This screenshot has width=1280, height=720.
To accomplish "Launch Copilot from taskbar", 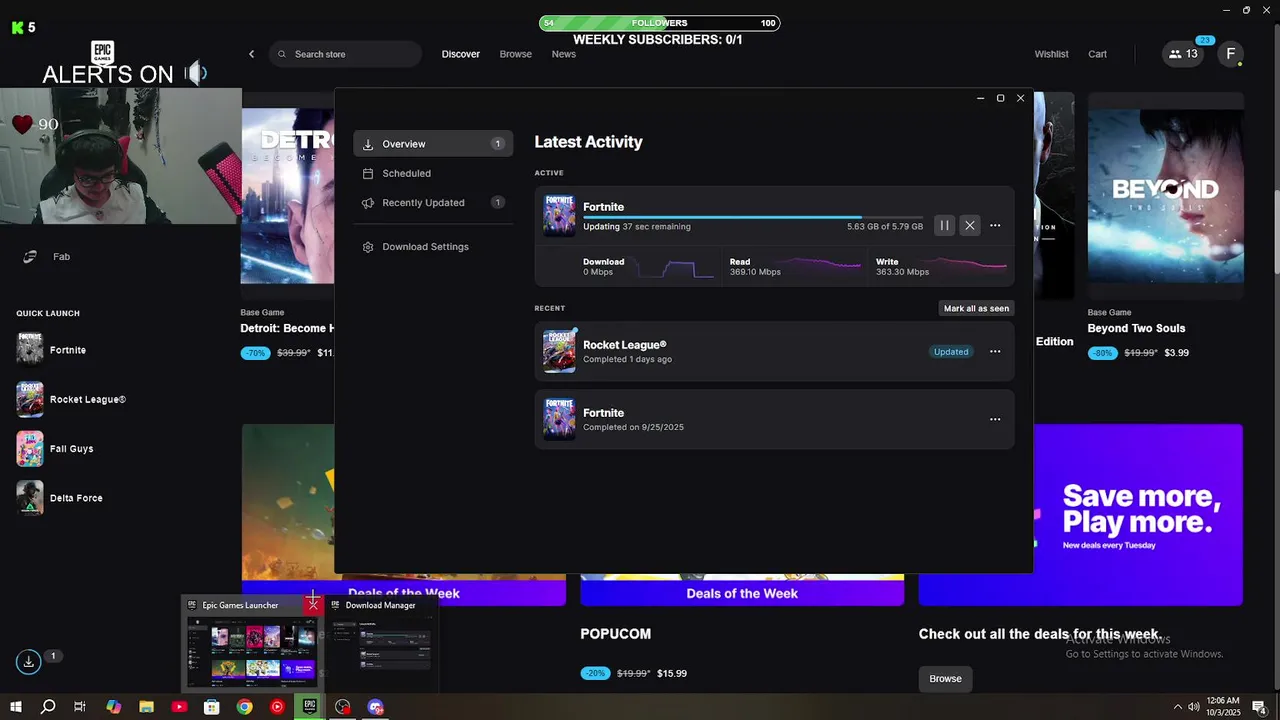I will coord(113,707).
